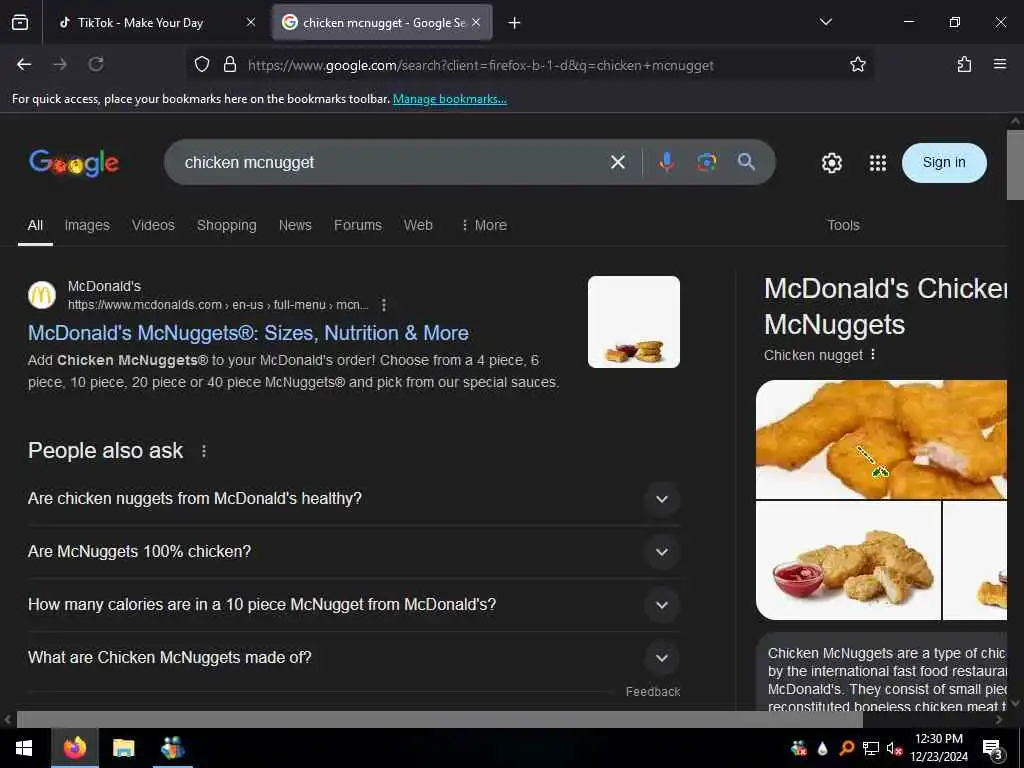Switch to the Images tab
This screenshot has height=768, width=1024.
(87, 225)
